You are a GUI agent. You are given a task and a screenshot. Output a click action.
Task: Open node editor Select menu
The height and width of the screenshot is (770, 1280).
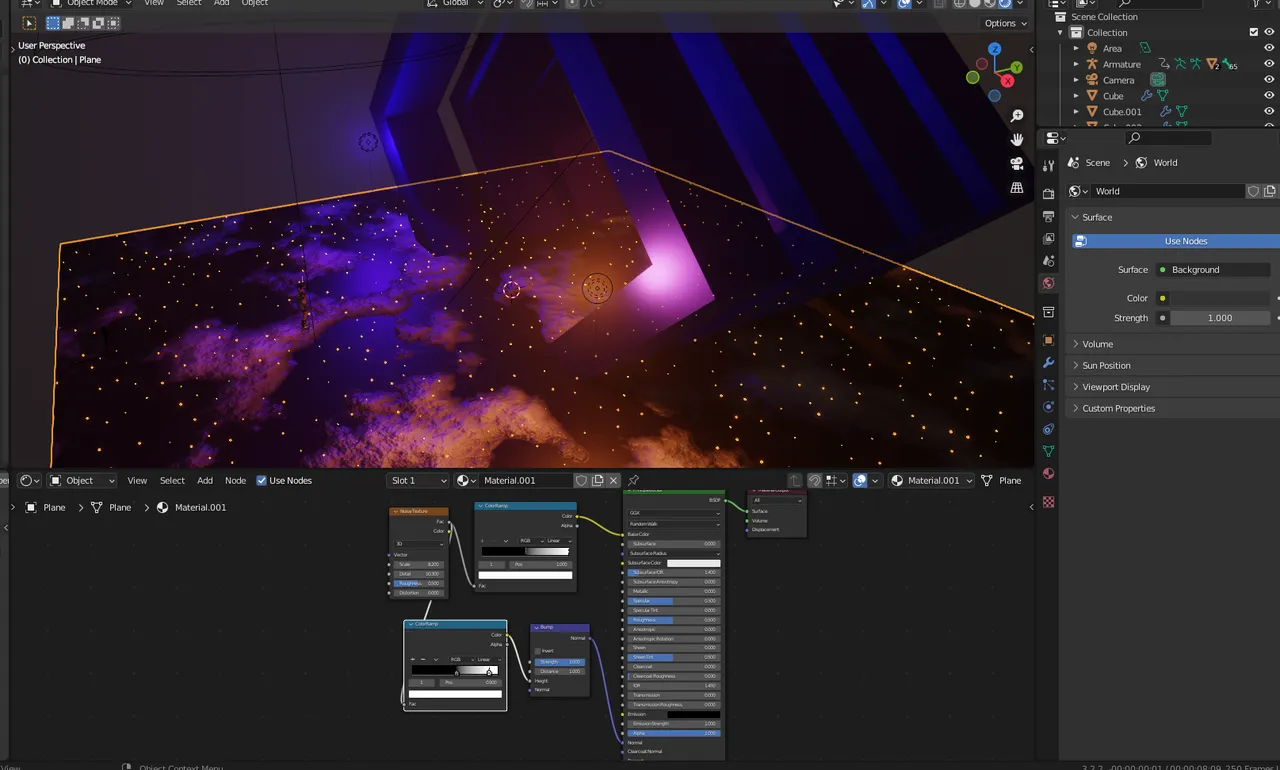172,481
